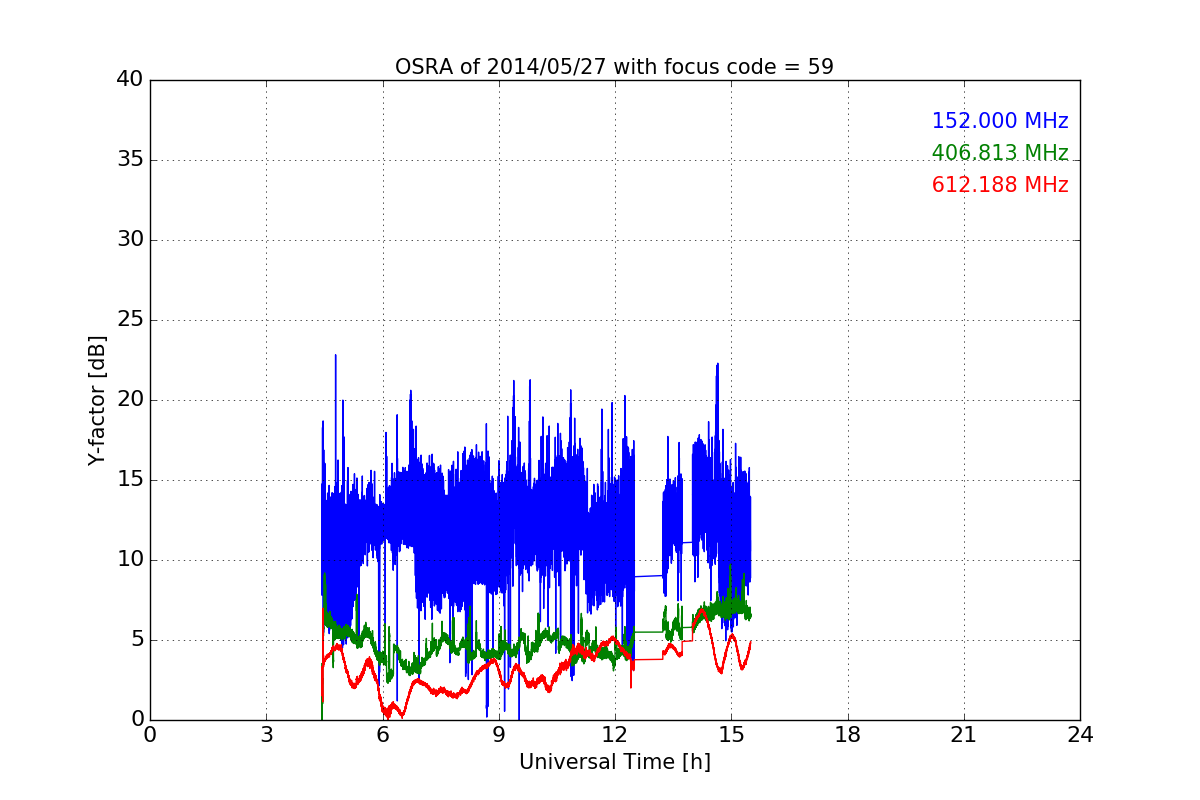Click the y-axis tick label 5
1200x800 pixels.
(x=136, y=640)
